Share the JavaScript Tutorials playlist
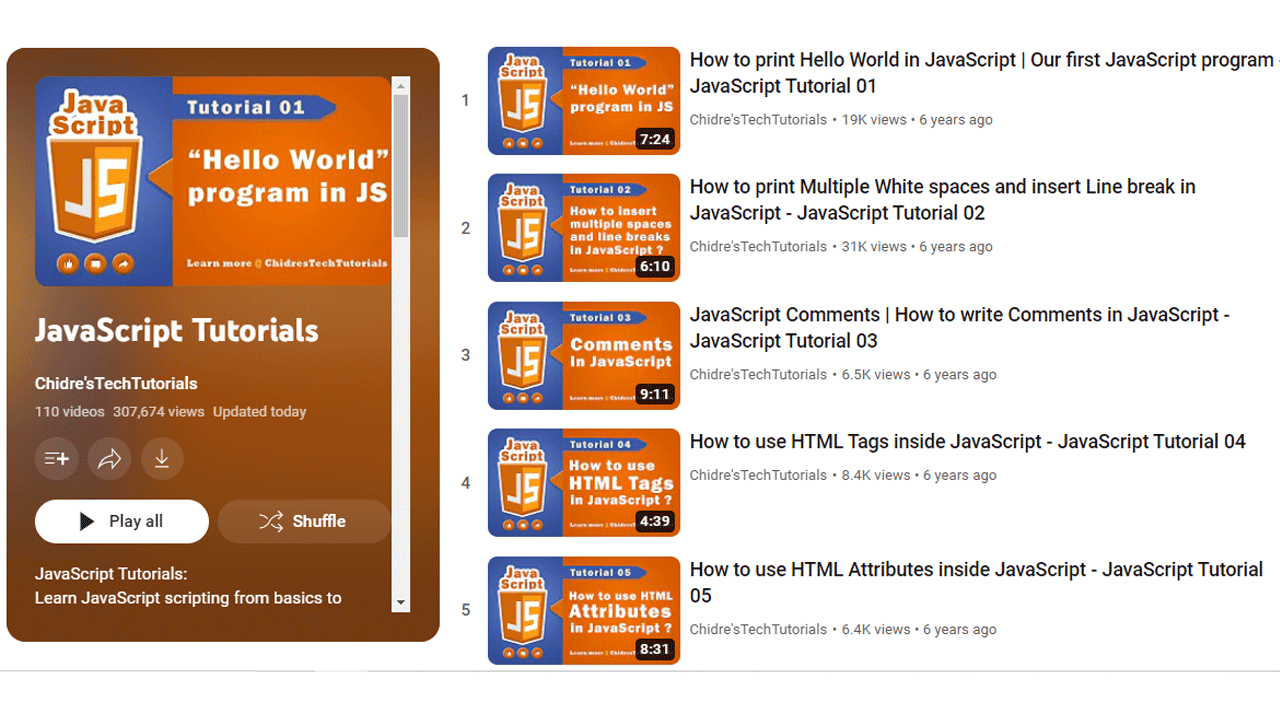 pos(109,459)
